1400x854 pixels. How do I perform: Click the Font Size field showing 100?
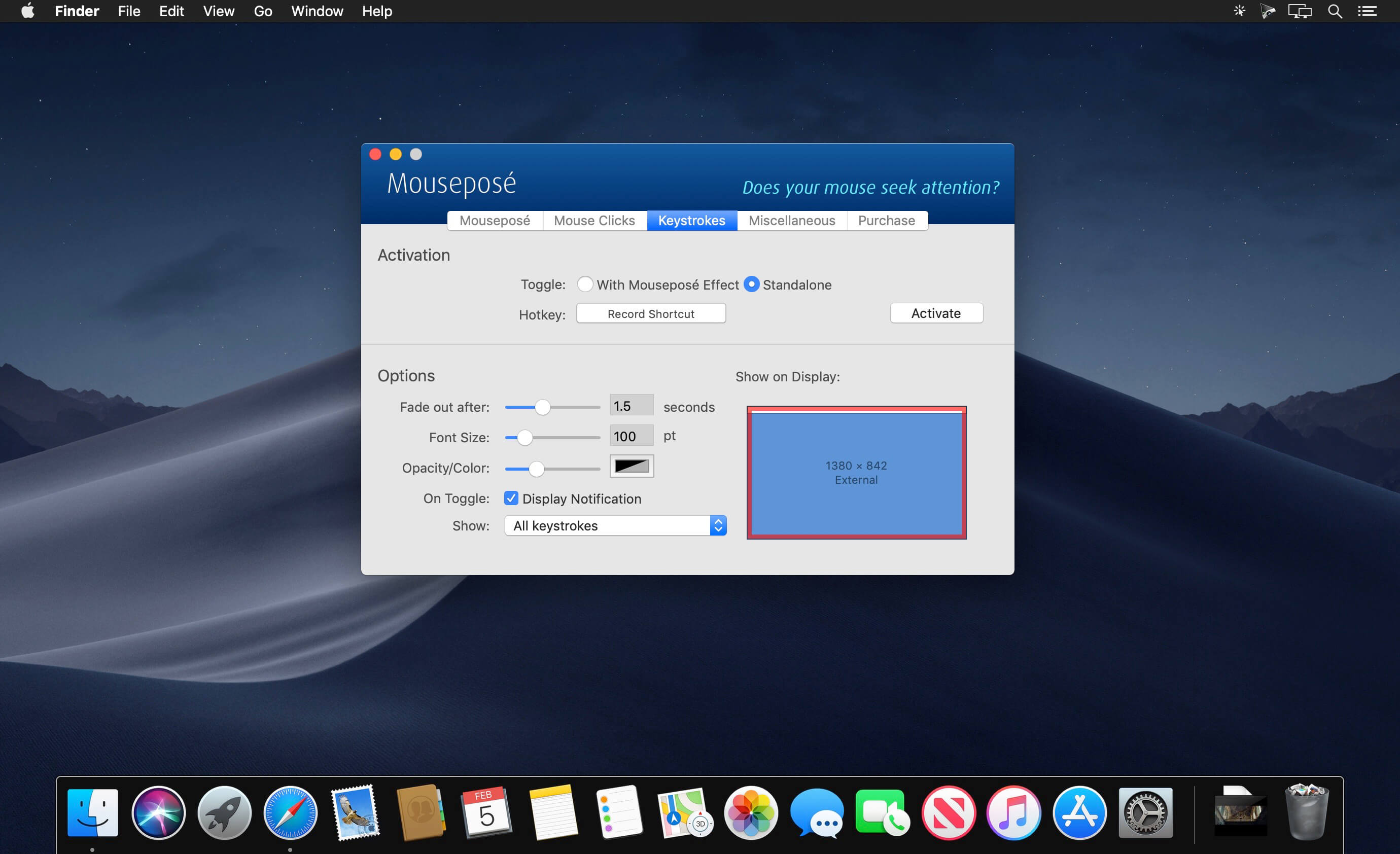[x=631, y=436]
